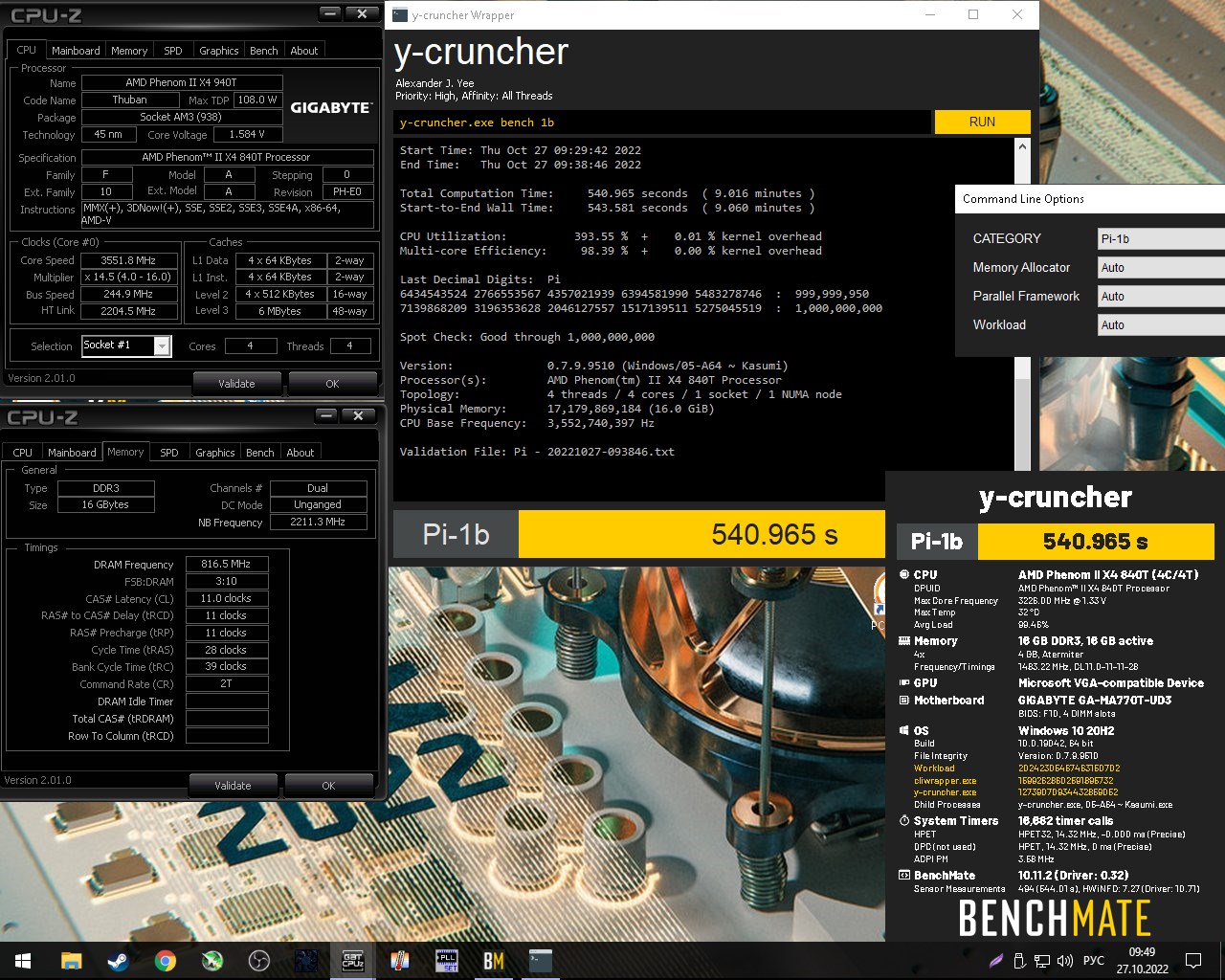The width and height of the screenshot is (1225, 980).
Task: Click the yellow Pi-1b 540.965 s result bar
Action: pos(702,534)
